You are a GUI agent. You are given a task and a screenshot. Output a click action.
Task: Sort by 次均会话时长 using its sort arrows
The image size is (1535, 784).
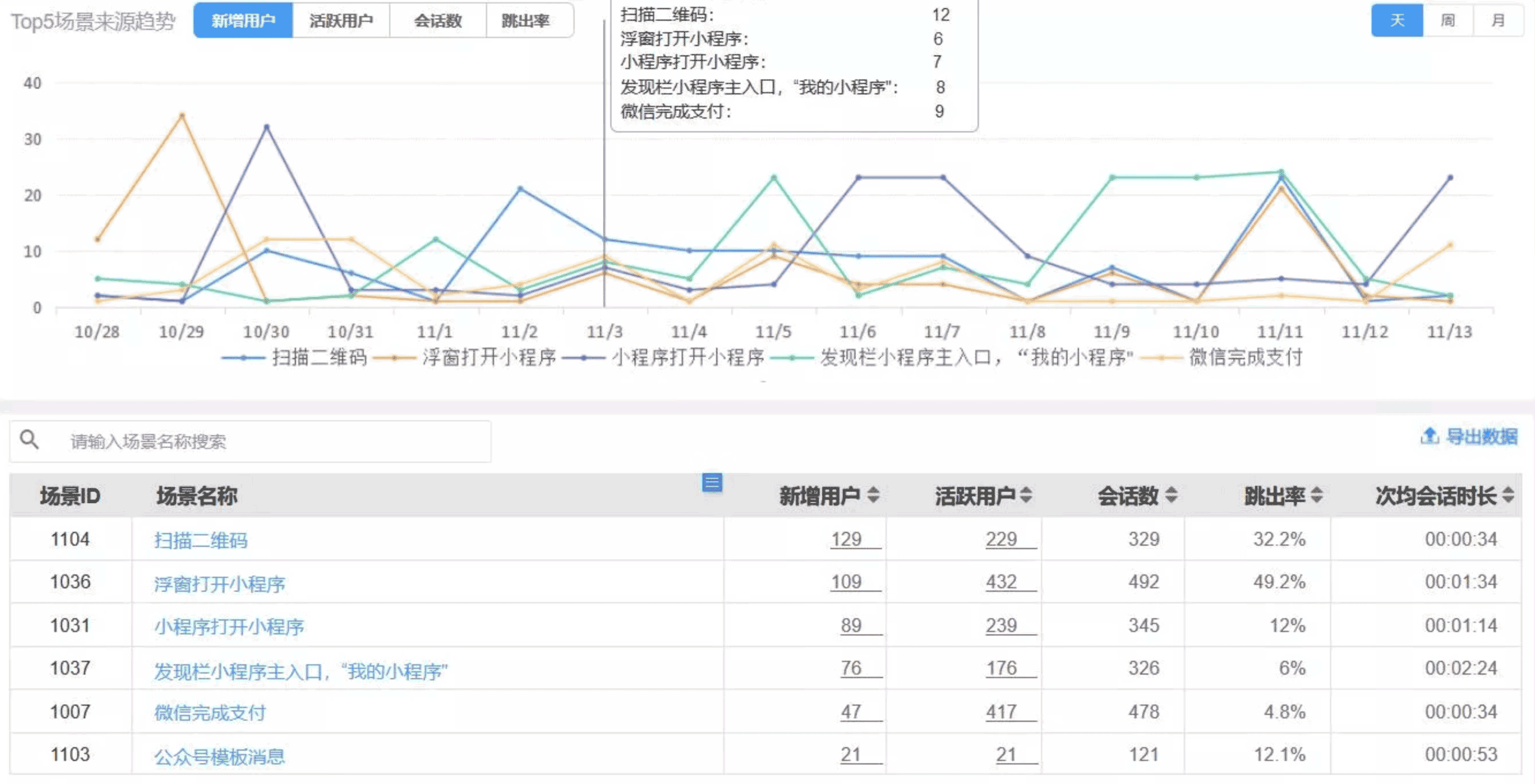(1507, 495)
